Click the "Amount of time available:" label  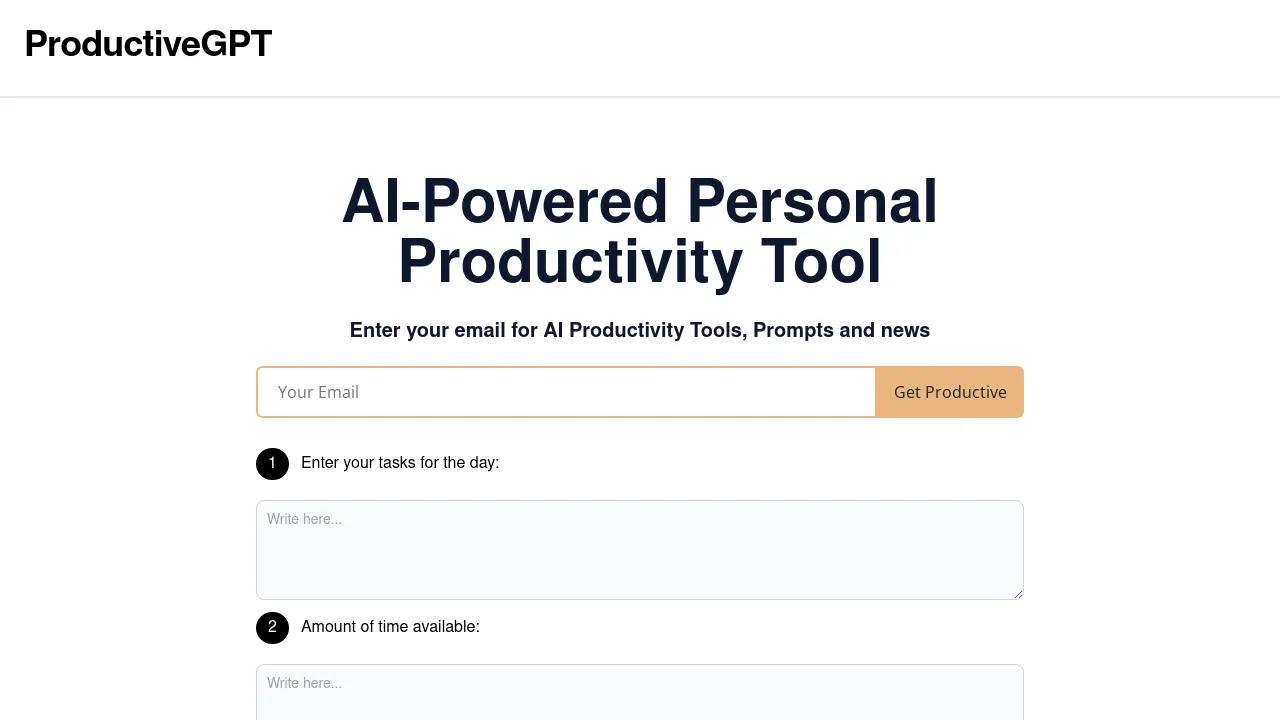point(390,627)
